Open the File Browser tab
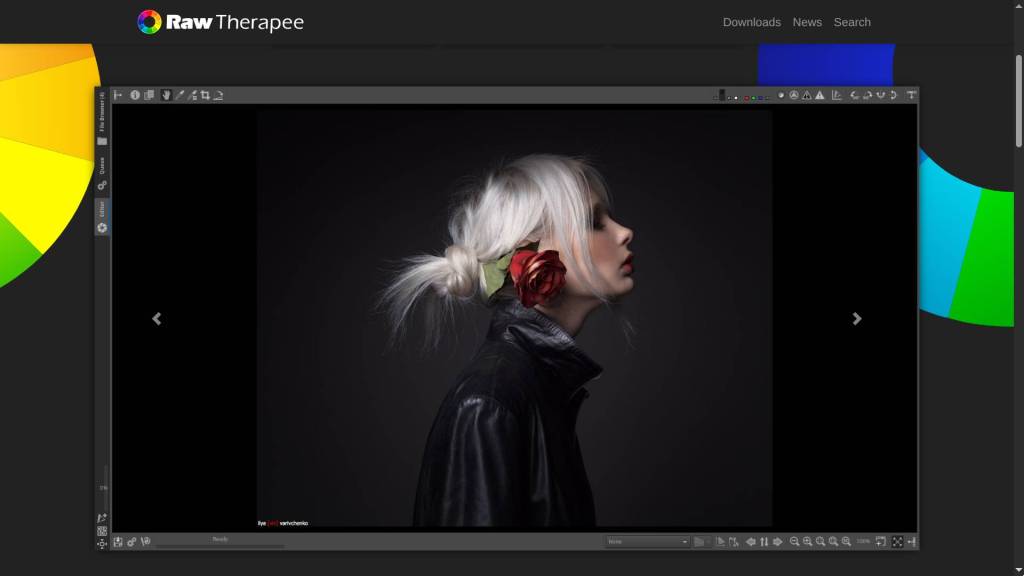Viewport: 1024px width, 576px height. (102, 119)
